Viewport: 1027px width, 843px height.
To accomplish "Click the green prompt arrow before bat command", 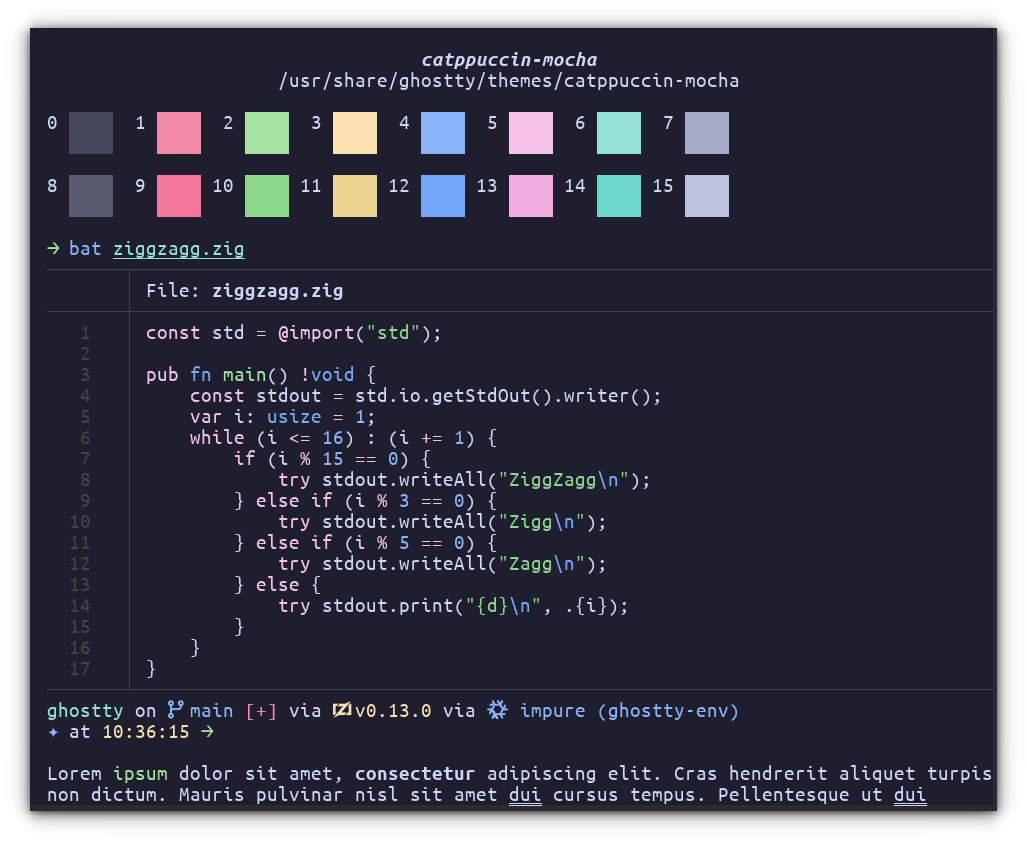I will pos(52,249).
